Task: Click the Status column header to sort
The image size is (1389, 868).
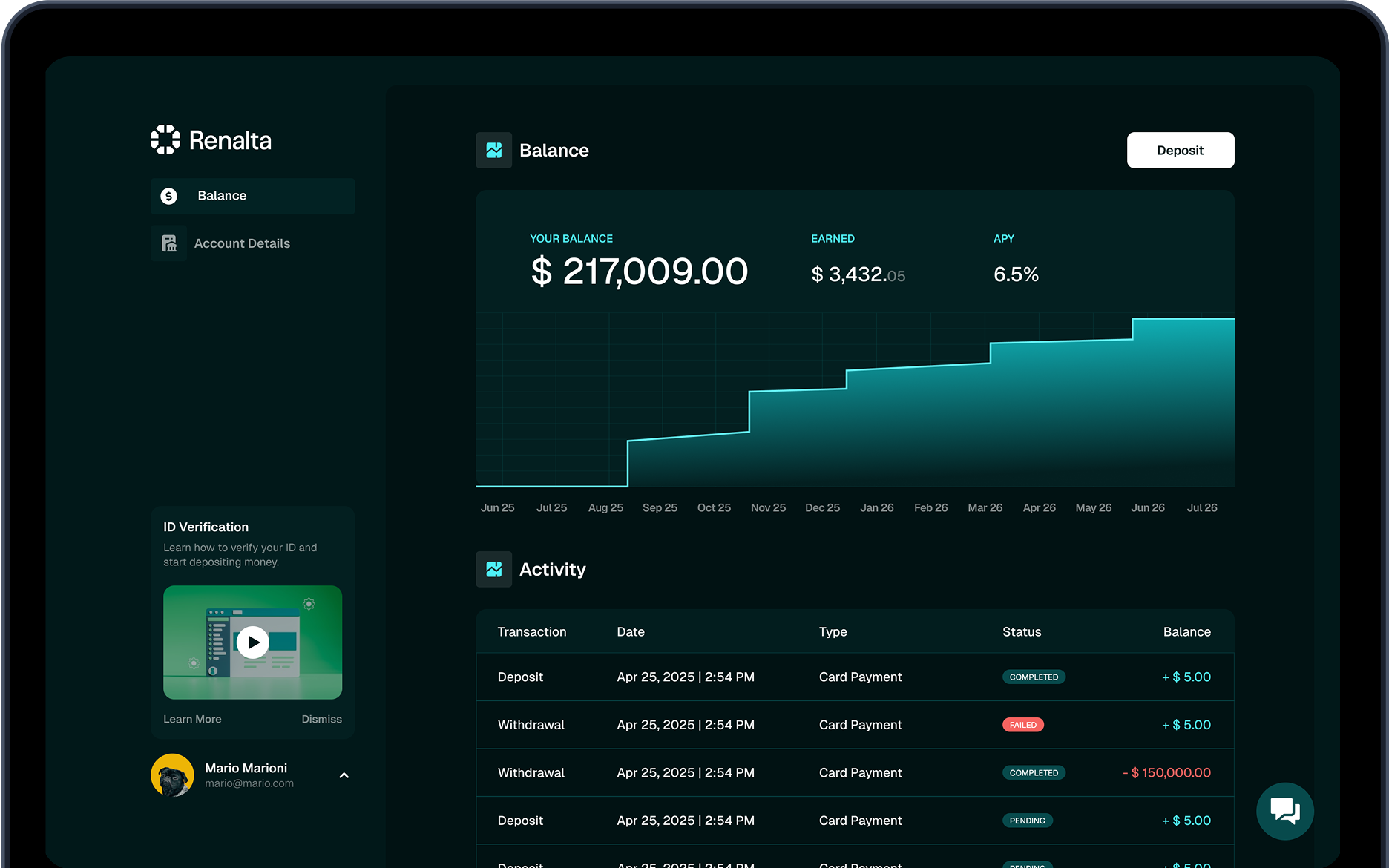Action: click(1022, 631)
